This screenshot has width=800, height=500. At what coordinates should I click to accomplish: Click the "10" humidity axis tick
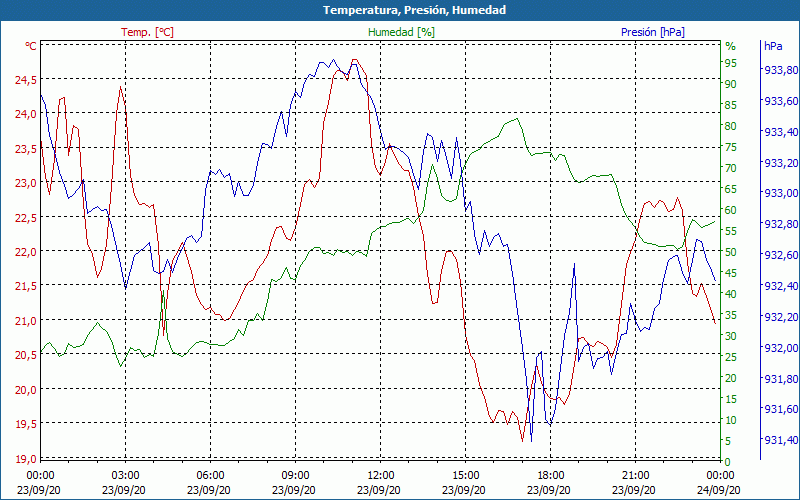(731, 420)
